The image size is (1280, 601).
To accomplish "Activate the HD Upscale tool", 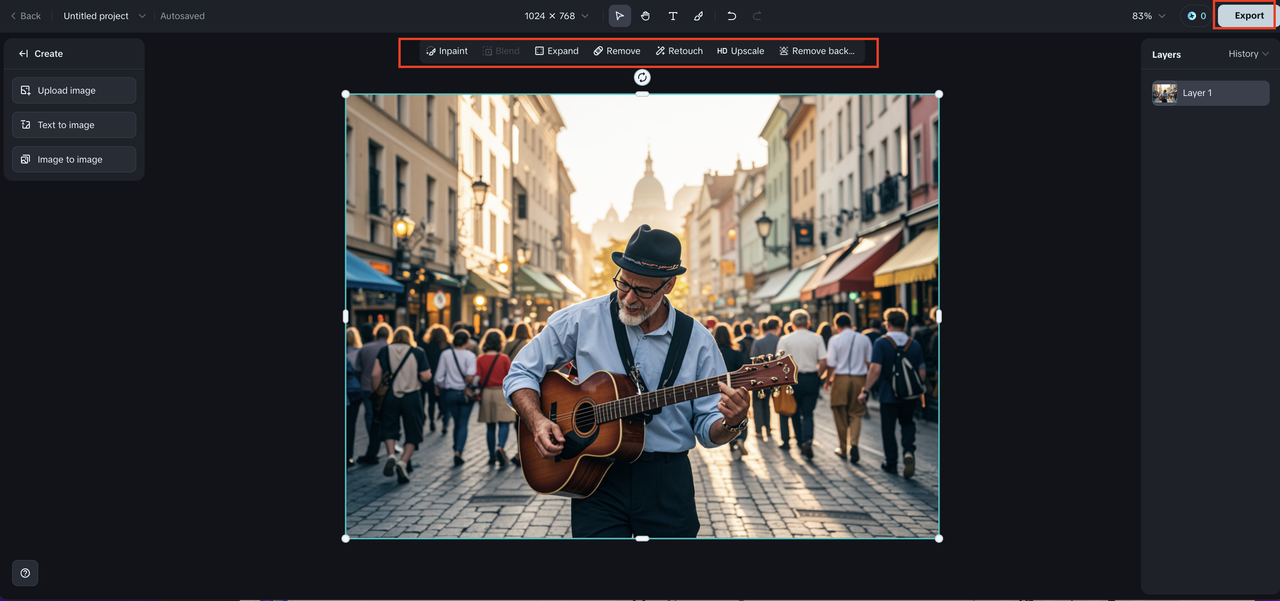I will 741,51.
